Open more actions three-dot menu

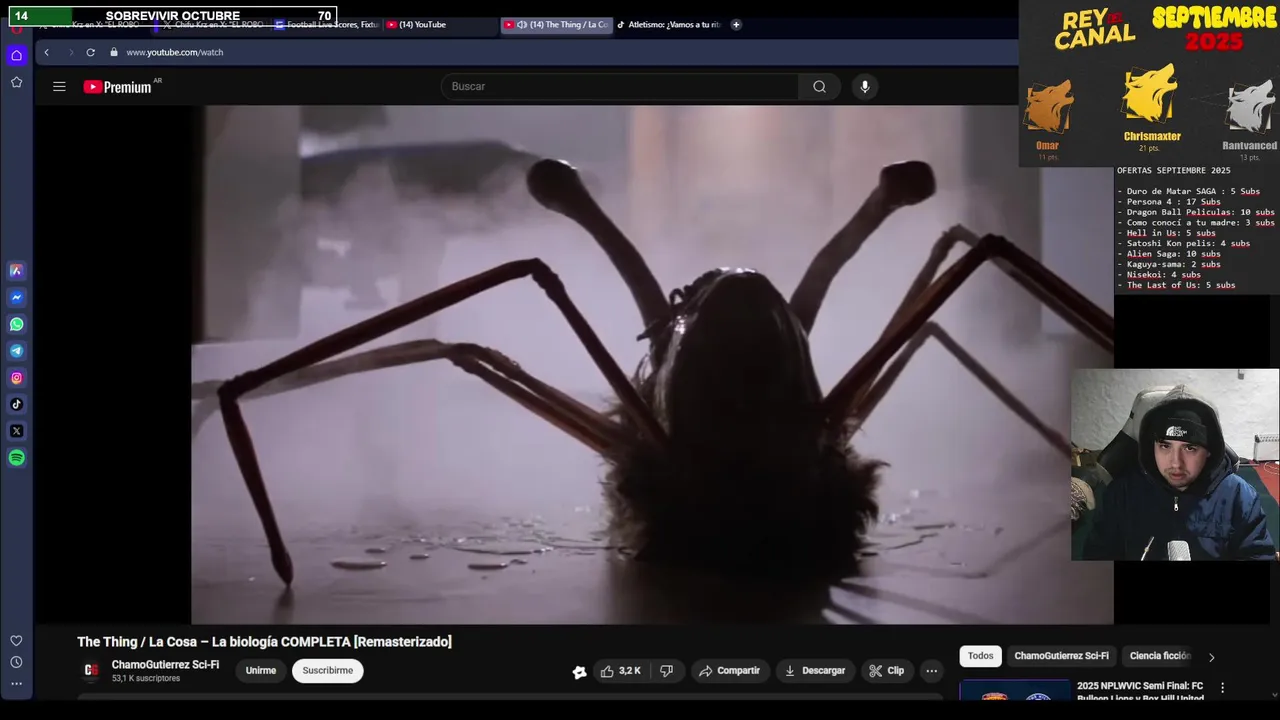[x=932, y=671]
